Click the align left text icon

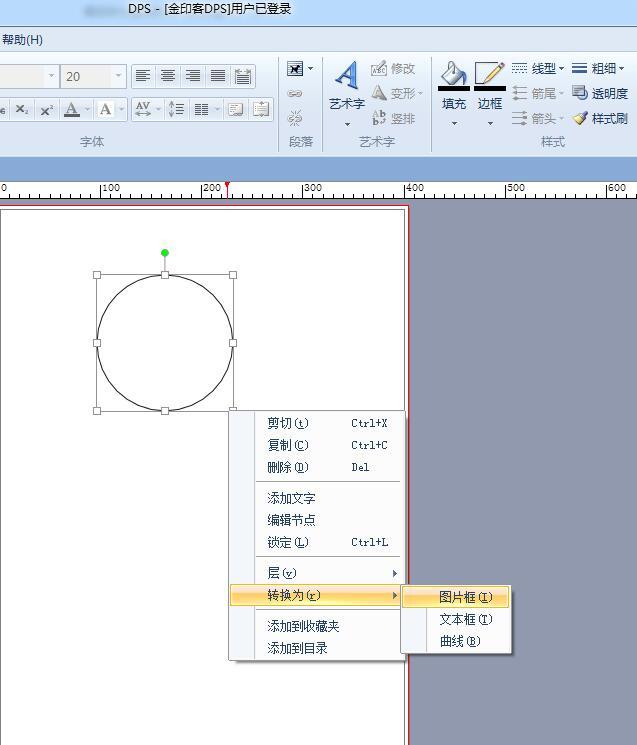143,76
